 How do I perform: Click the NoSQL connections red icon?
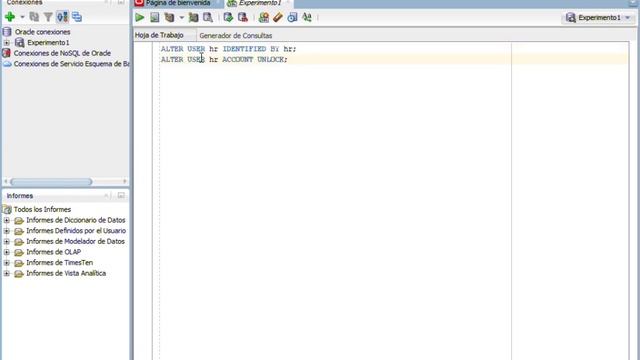click(6, 53)
